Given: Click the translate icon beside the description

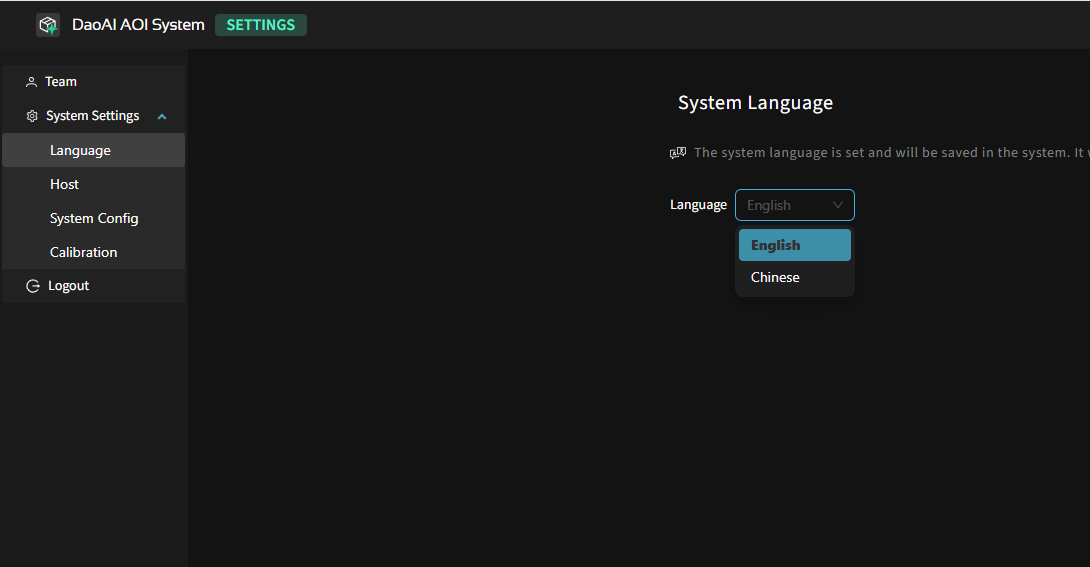Looking at the screenshot, I should point(678,153).
